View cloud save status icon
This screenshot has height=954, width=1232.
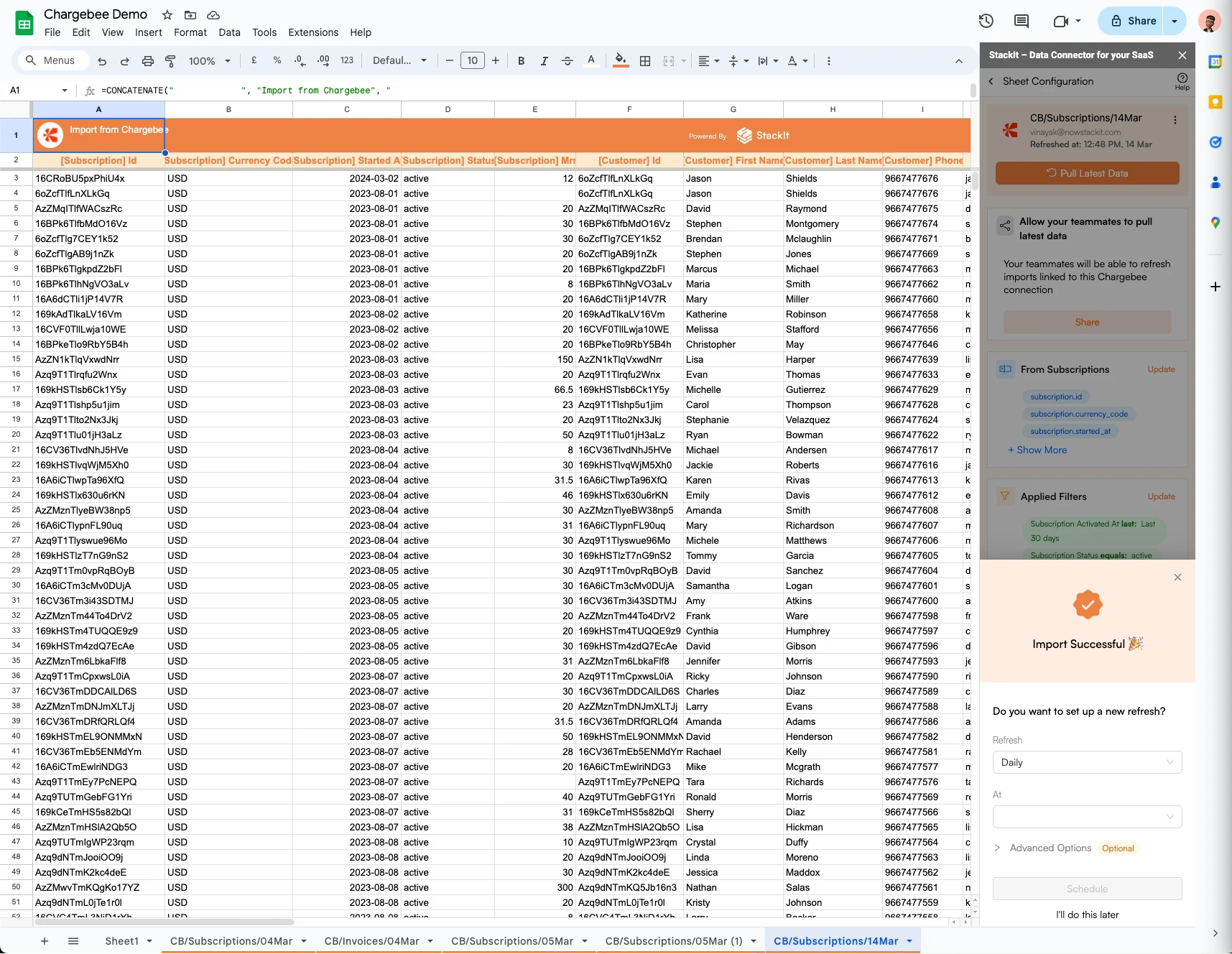click(x=213, y=14)
